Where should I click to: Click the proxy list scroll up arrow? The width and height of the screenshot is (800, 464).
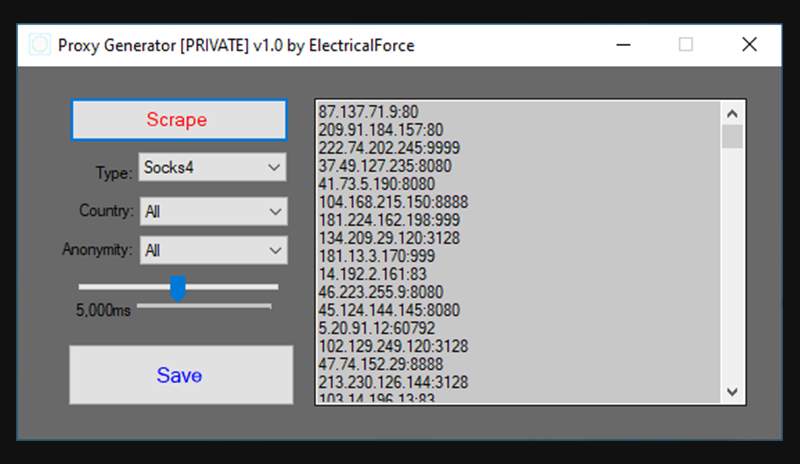(732, 112)
